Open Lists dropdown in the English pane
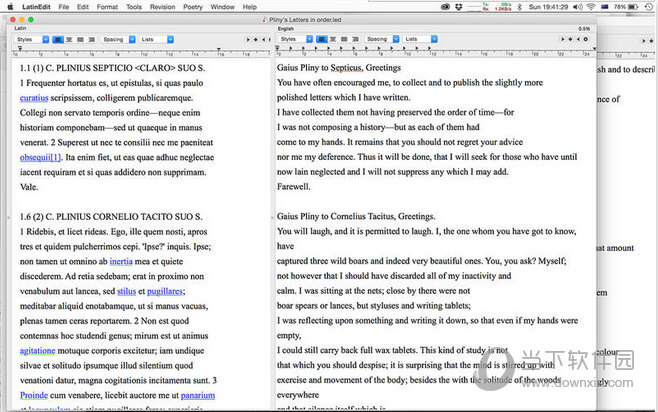658x412 pixels. 420,39
